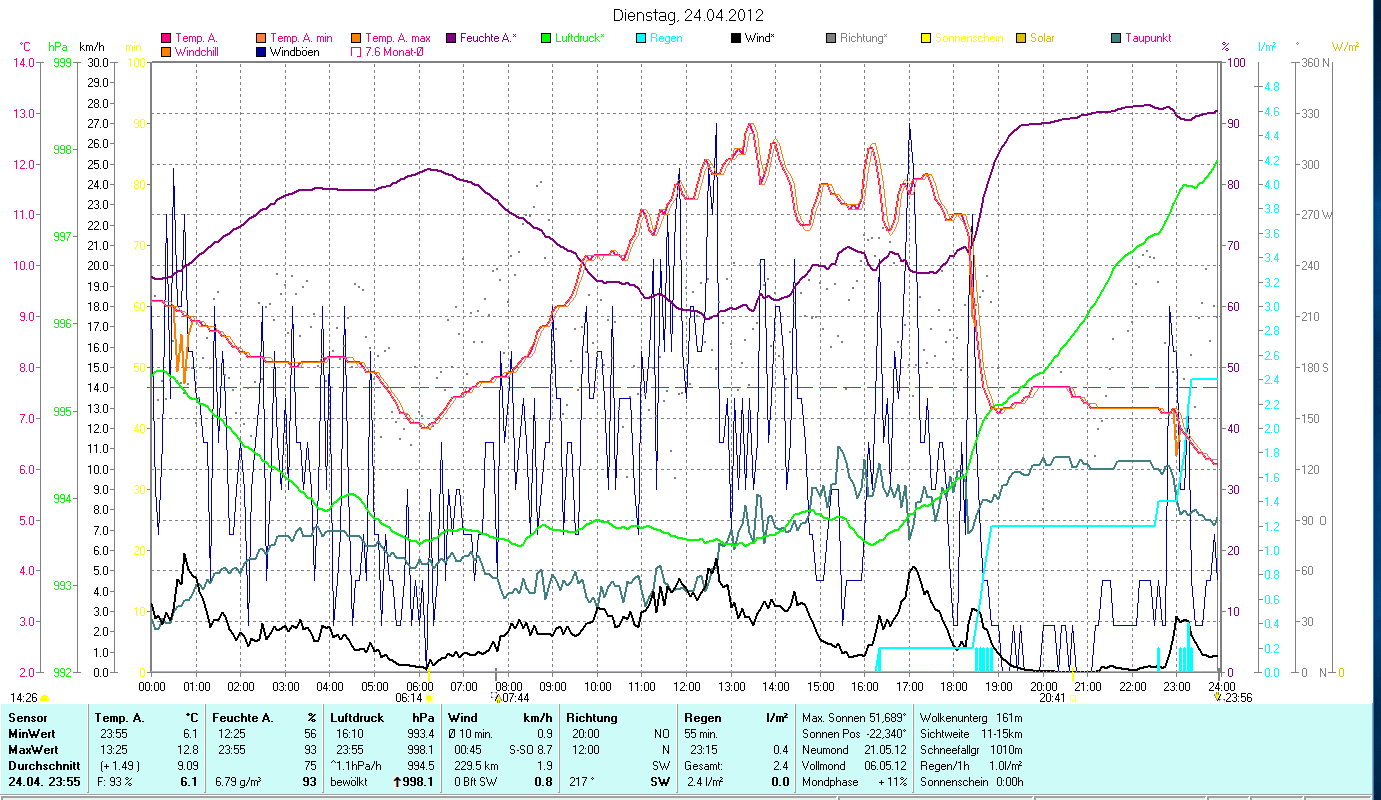1381x800 pixels.
Task: Click the cyan Regen legend swatch
Action: point(640,38)
